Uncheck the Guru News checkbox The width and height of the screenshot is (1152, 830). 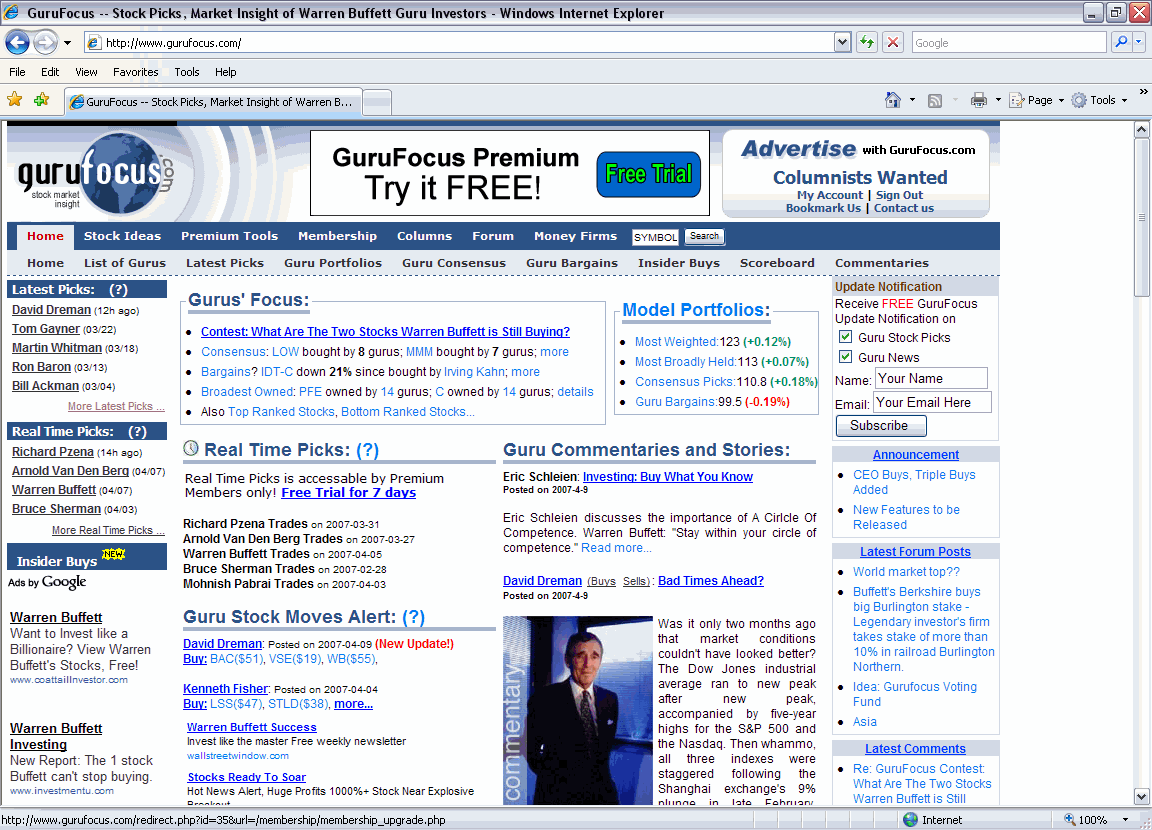(x=845, y=357)
